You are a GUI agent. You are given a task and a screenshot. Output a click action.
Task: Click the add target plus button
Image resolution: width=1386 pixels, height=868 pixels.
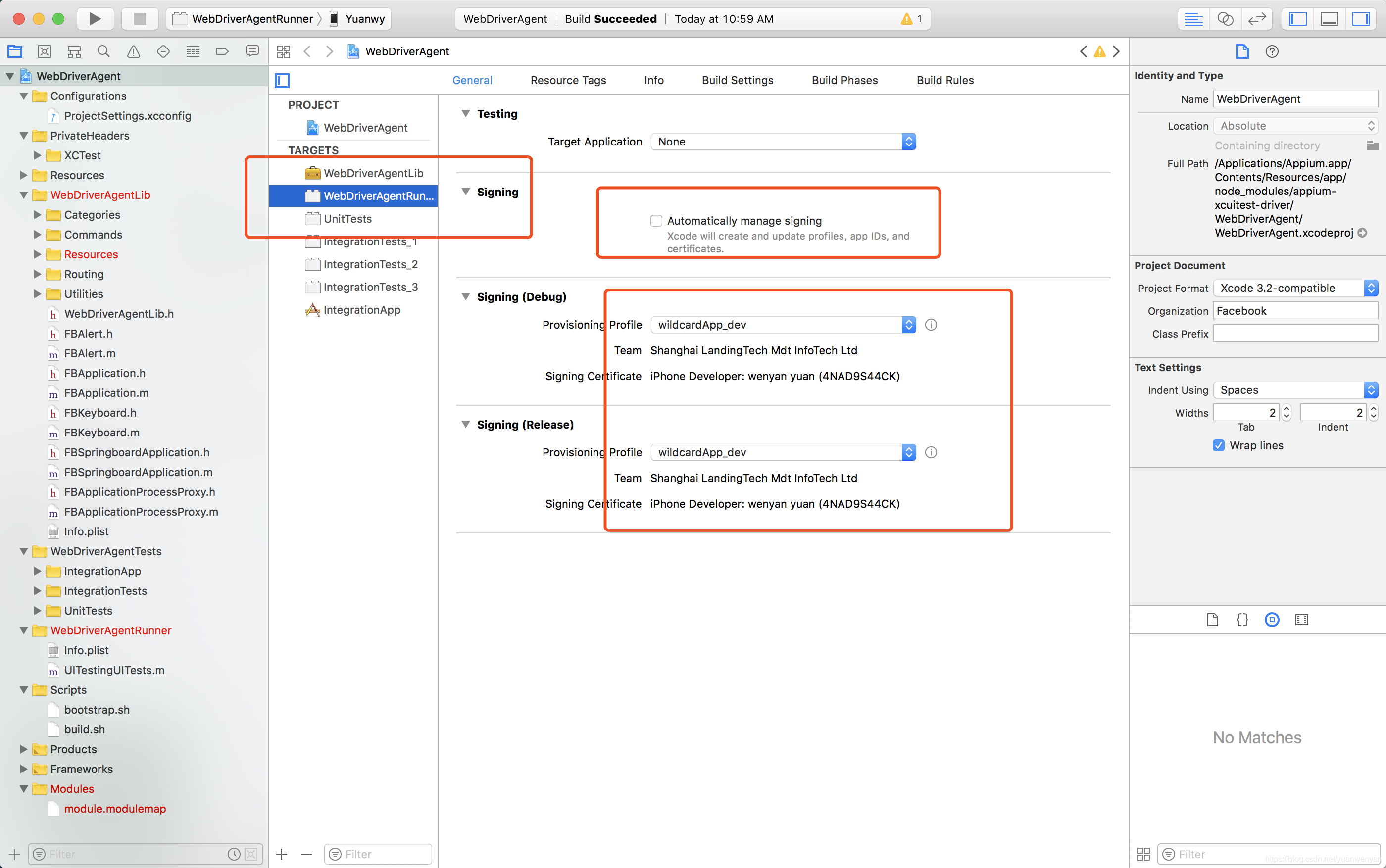point(282,854)
